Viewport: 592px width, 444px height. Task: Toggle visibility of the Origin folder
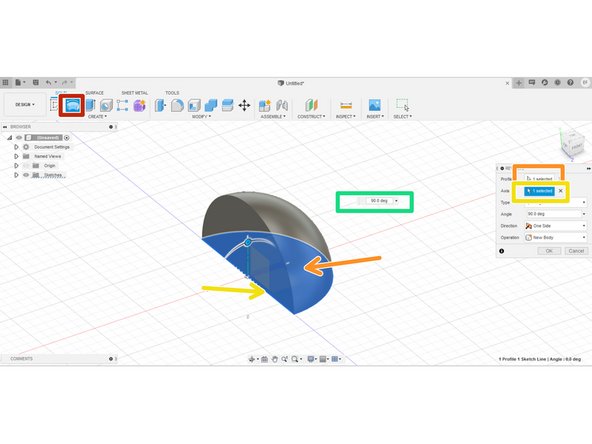click(x=26, y=166)
